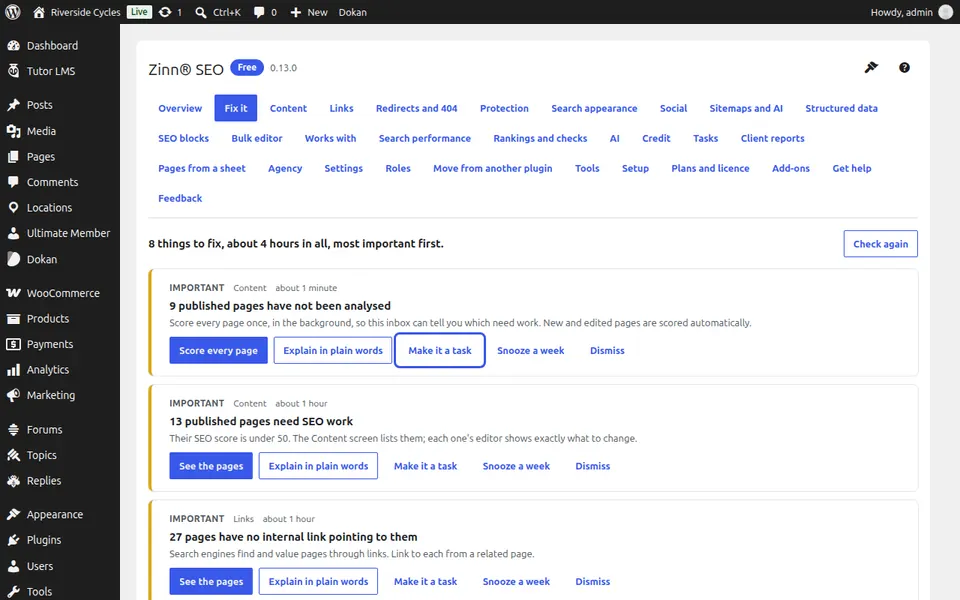Open the Feedback tab
Screen dimensions: 960x600
click(x=180, y=198)
